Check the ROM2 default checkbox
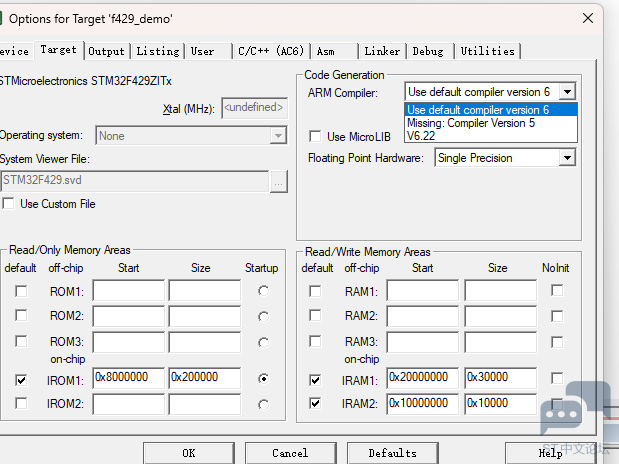The height and width of the screenshot is (464, 619). [21, 316]
